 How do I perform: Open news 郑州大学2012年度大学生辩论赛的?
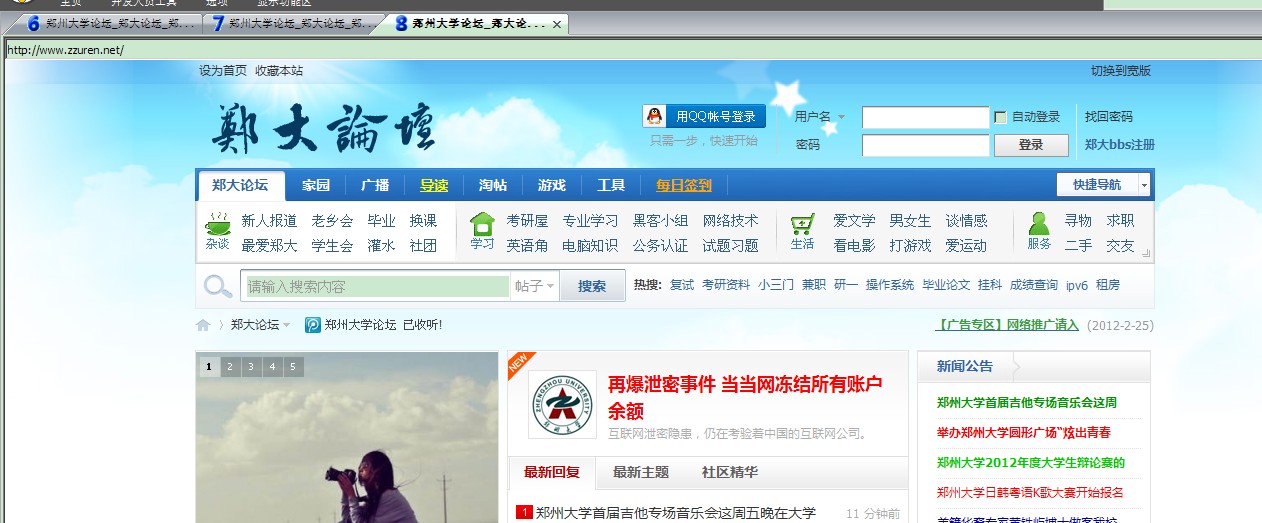pyautogui.click(x=1031, y=463)
